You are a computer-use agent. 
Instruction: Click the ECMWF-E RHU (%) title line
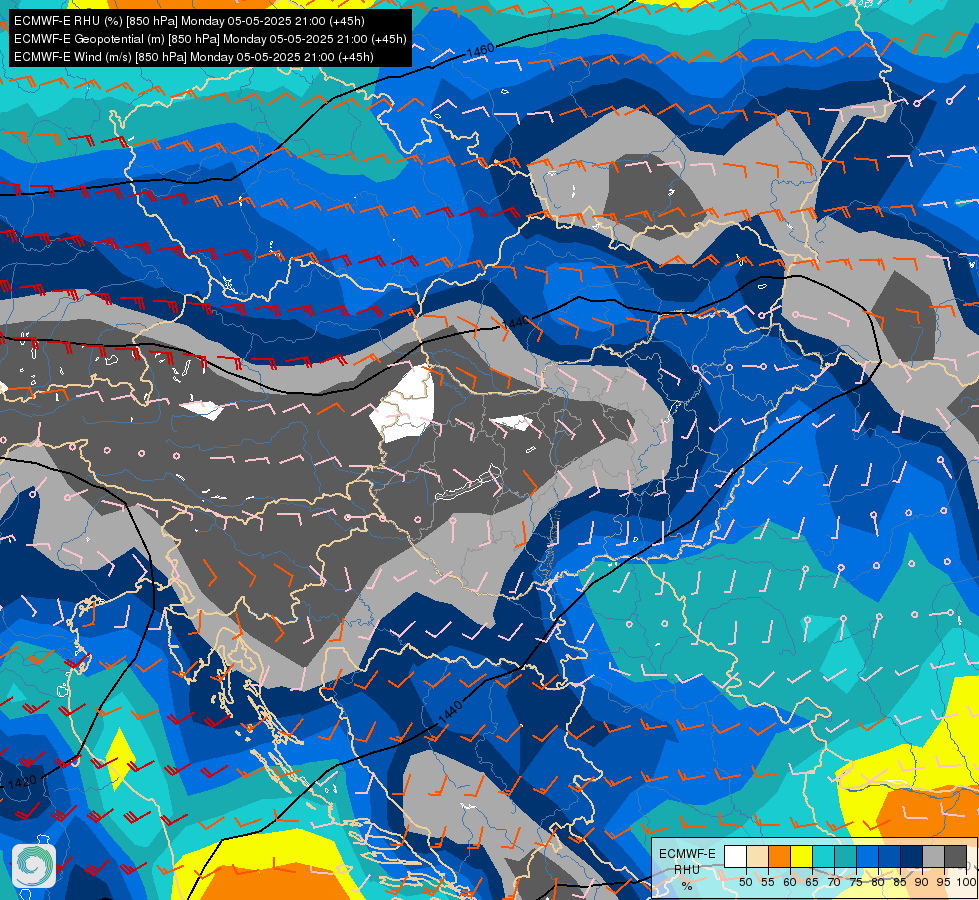[x=189, y=21]
